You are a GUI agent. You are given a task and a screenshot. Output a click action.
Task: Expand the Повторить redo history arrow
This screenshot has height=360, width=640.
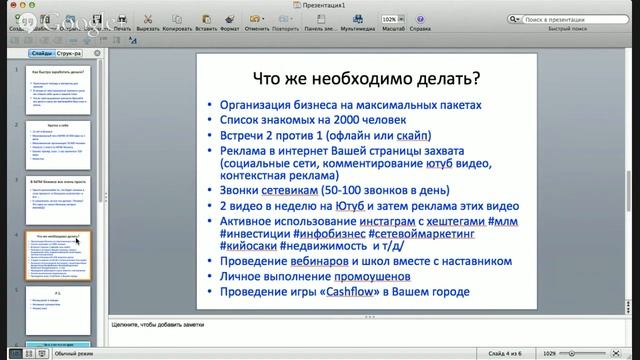pyautogui.click(x=292, y=19)
